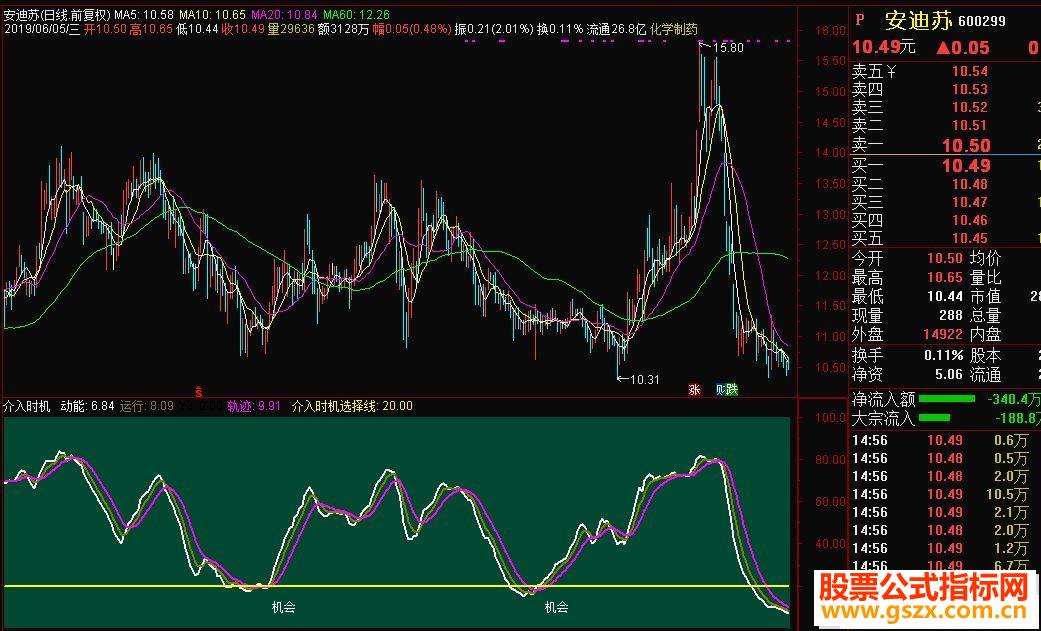This screenshot has height=631, width=1041.
Task: Click the 10.31 low price marker
Action: click(645, 379)
